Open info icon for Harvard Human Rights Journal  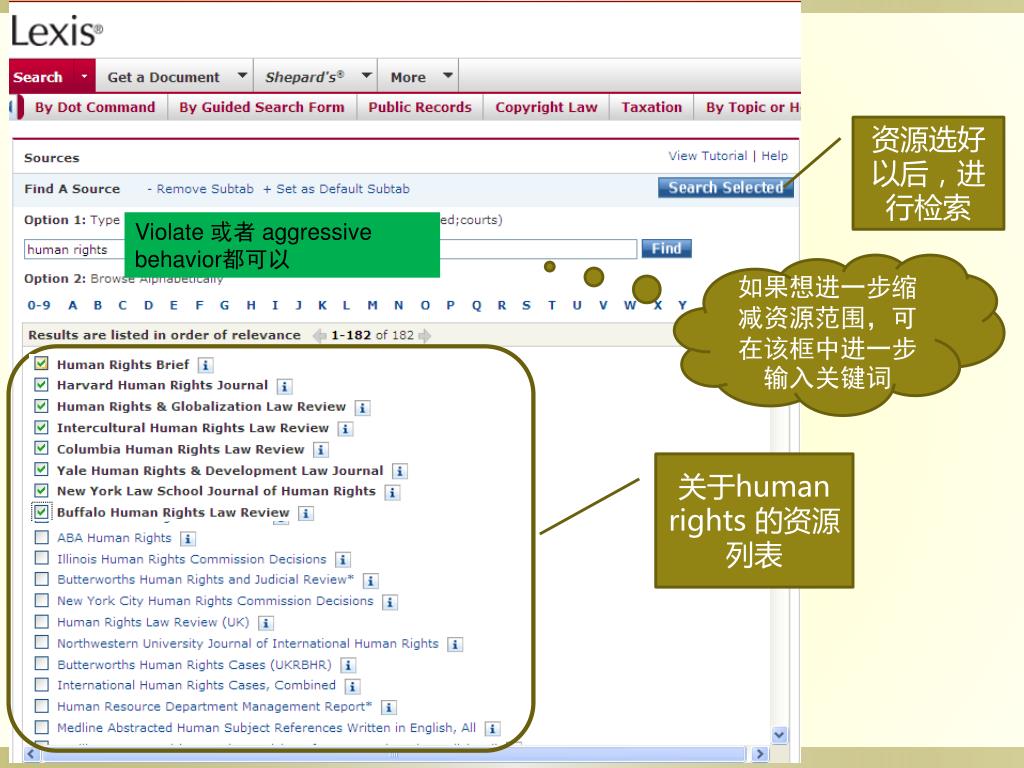284,387
